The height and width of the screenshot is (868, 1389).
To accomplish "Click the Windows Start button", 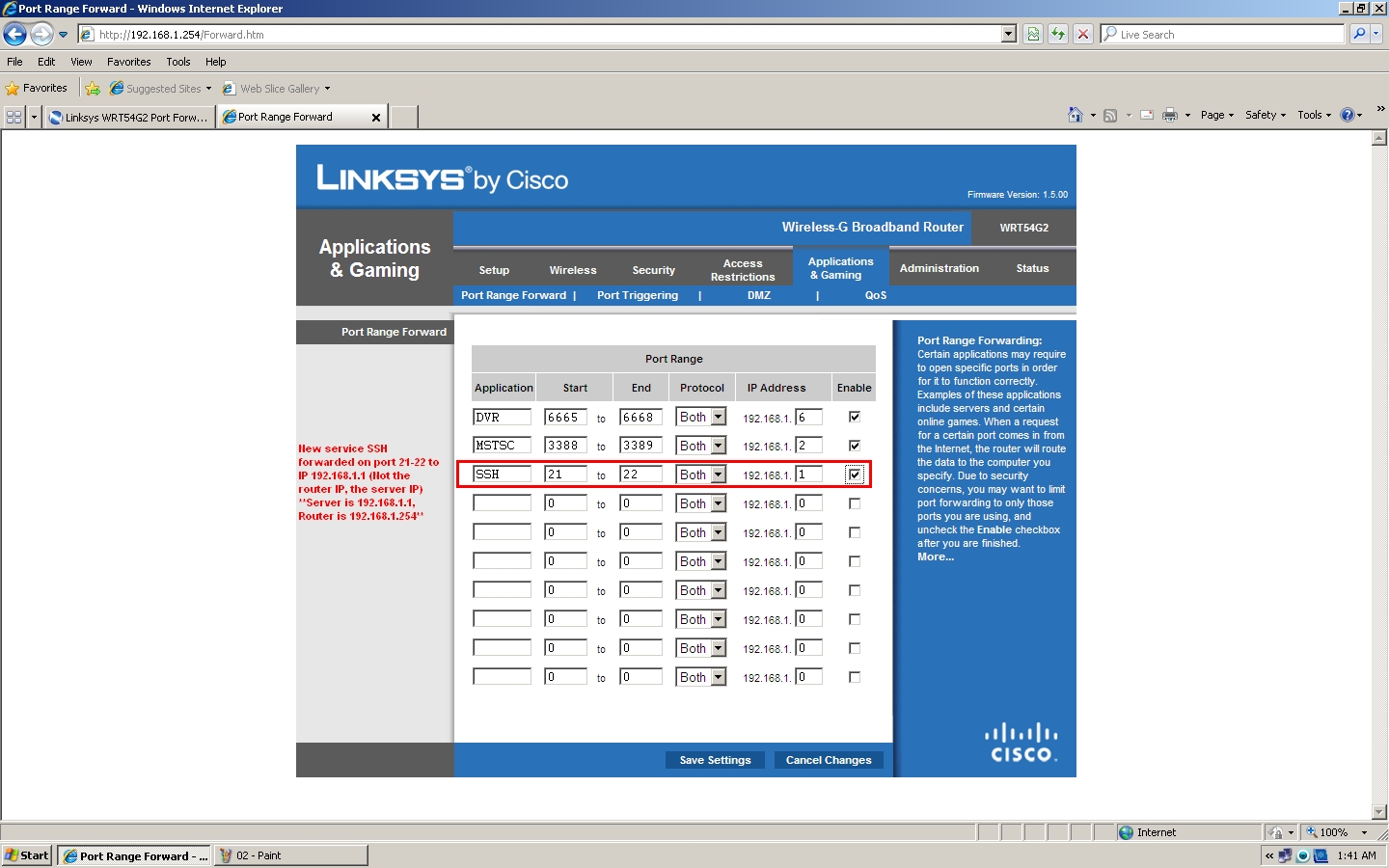I will [27, 855].
